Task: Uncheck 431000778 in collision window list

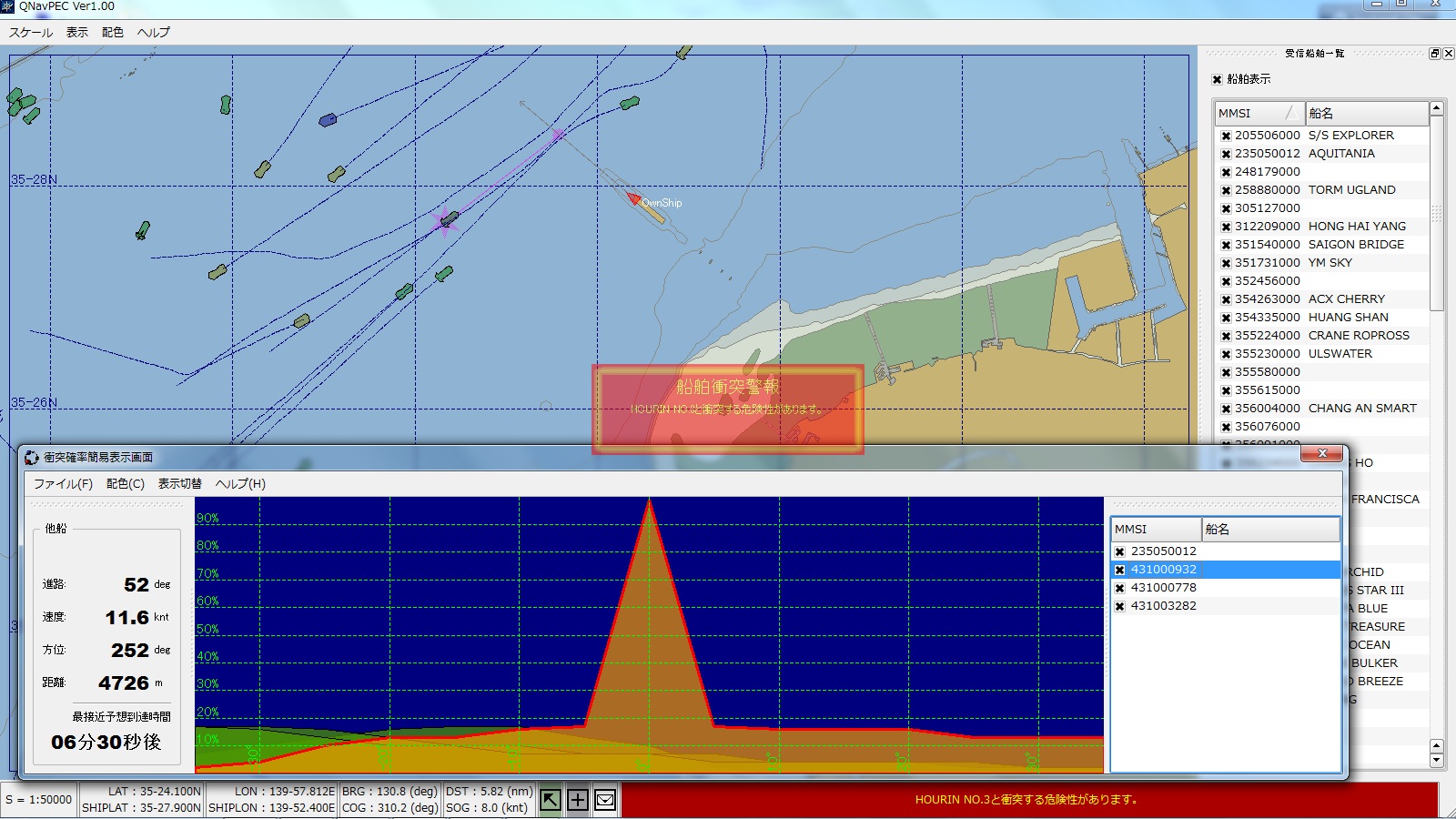Action: click(1120, 588)
